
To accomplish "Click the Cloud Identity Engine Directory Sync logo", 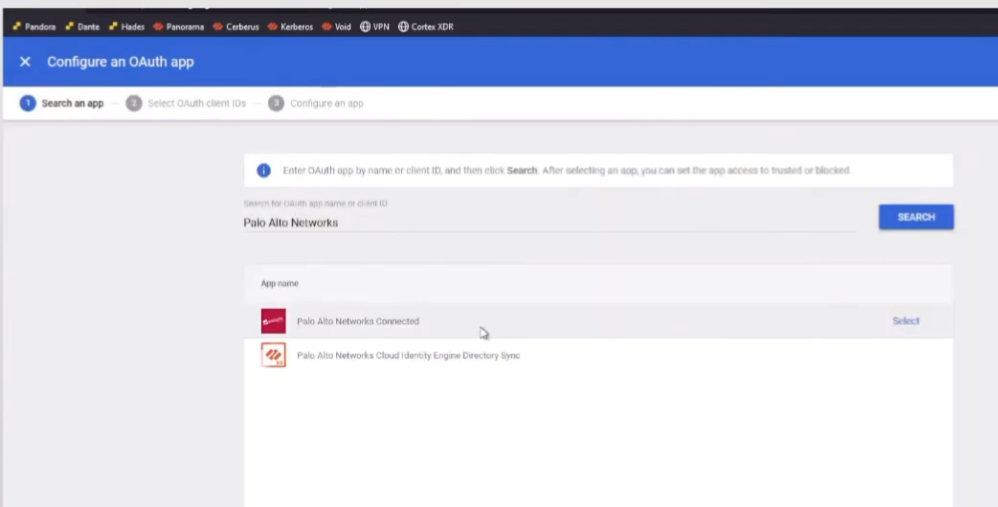I will [x=273, y=355].
